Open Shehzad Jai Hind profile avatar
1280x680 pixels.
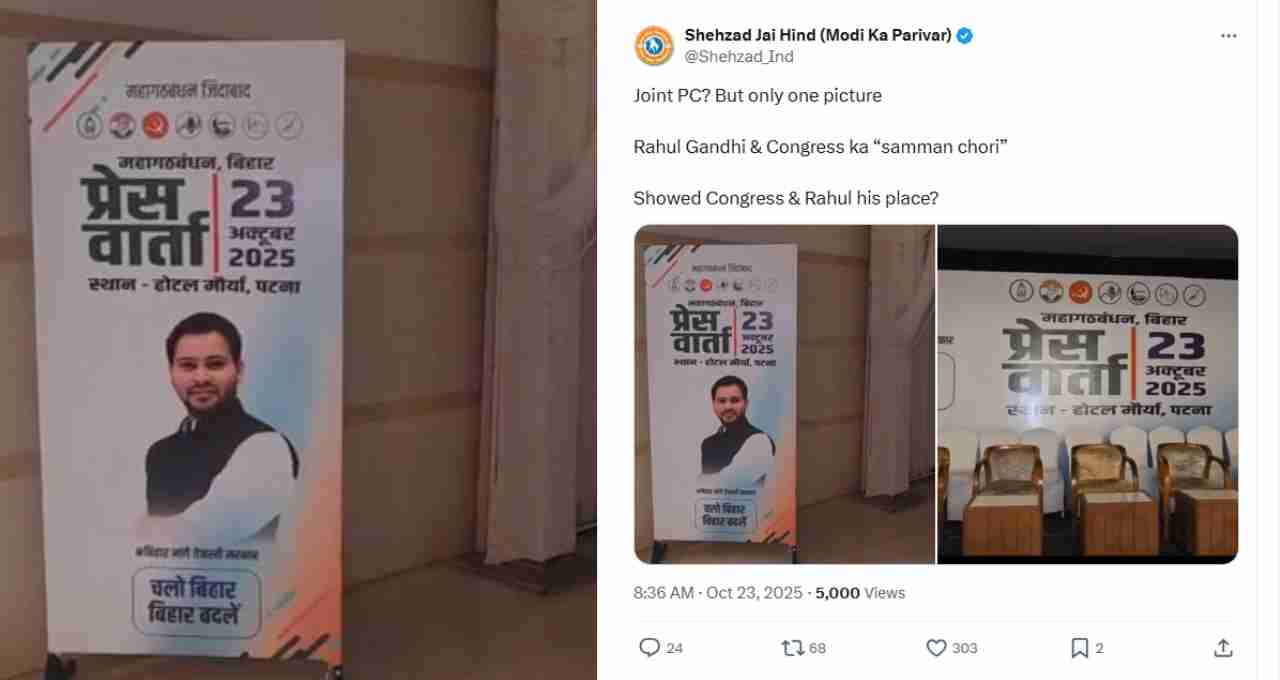click(x=654, y=46)
